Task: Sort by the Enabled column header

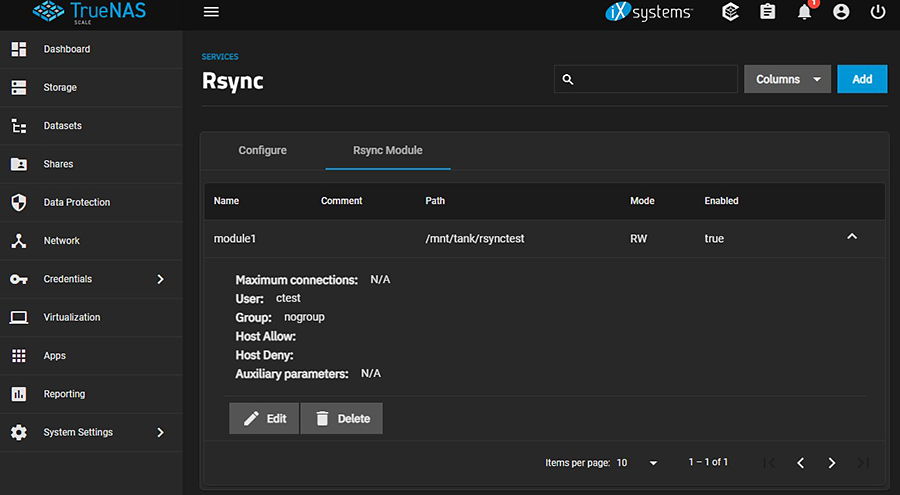Action: click(x=721, y=201)
